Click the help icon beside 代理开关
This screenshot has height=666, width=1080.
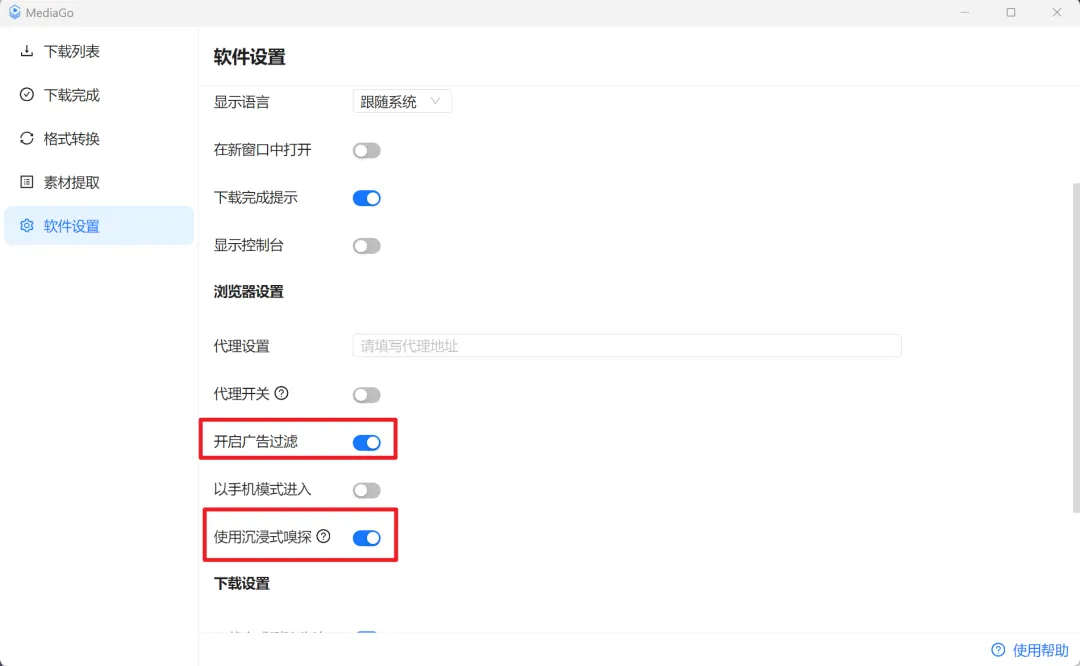(x=281, y=393)
